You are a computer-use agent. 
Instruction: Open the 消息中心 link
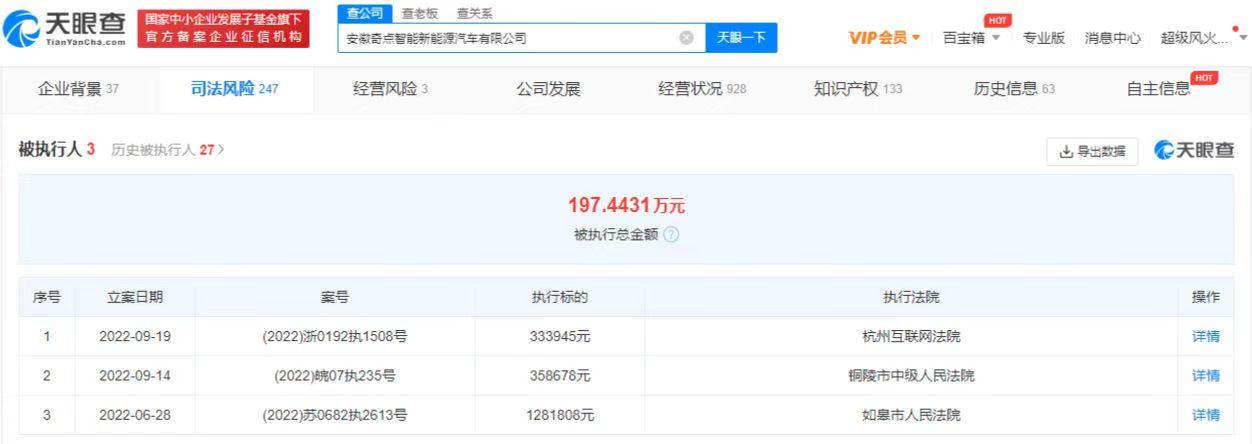point(1112,38)
